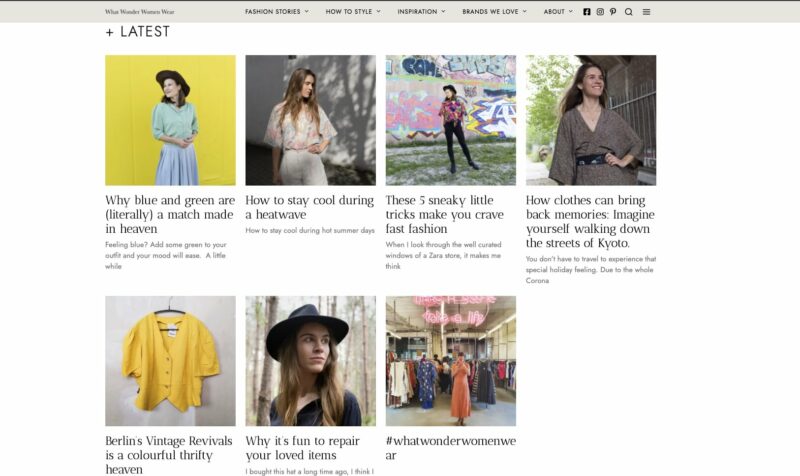Open the 5 sneaky little tricks article title
800x476 pixels.
coord(444,214)
